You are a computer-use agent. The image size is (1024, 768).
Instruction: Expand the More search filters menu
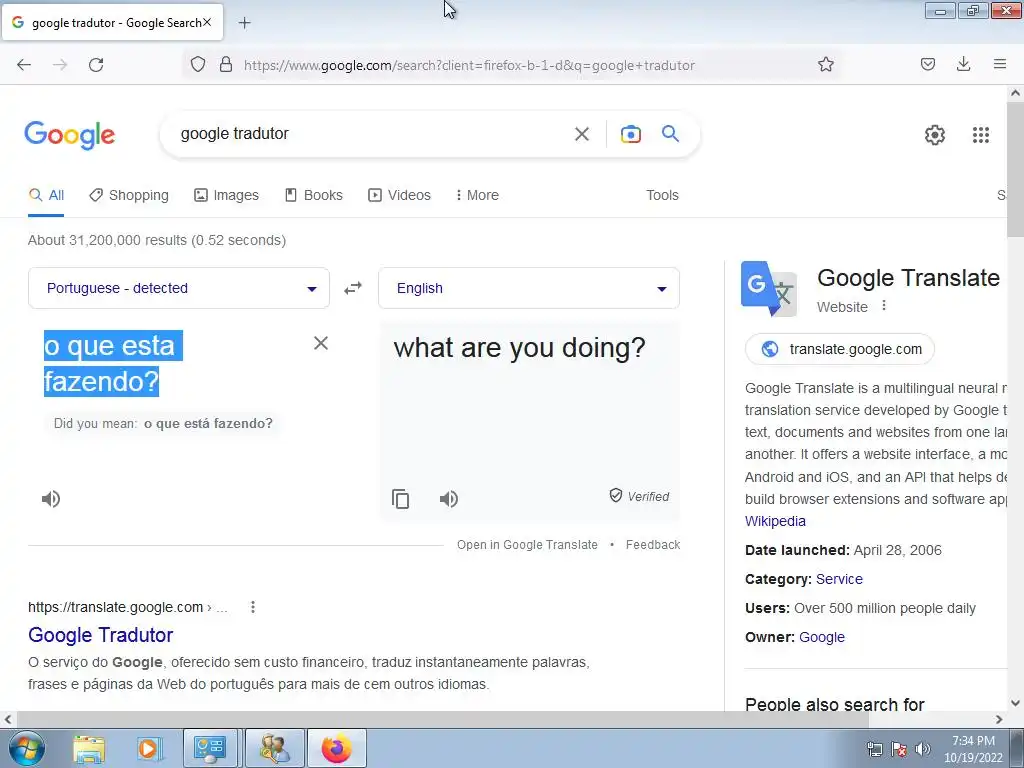(477, 195)
